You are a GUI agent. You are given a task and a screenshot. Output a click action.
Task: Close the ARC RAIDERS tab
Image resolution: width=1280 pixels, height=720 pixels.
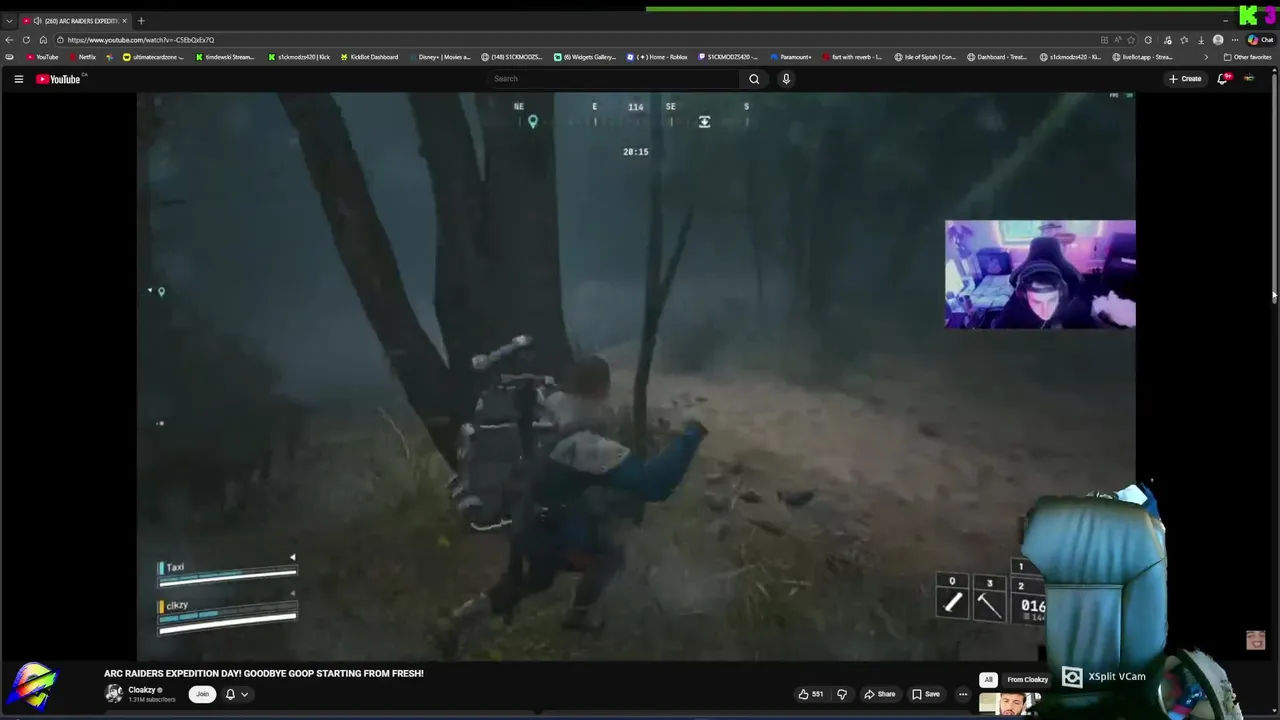click(x=125, y=20)
